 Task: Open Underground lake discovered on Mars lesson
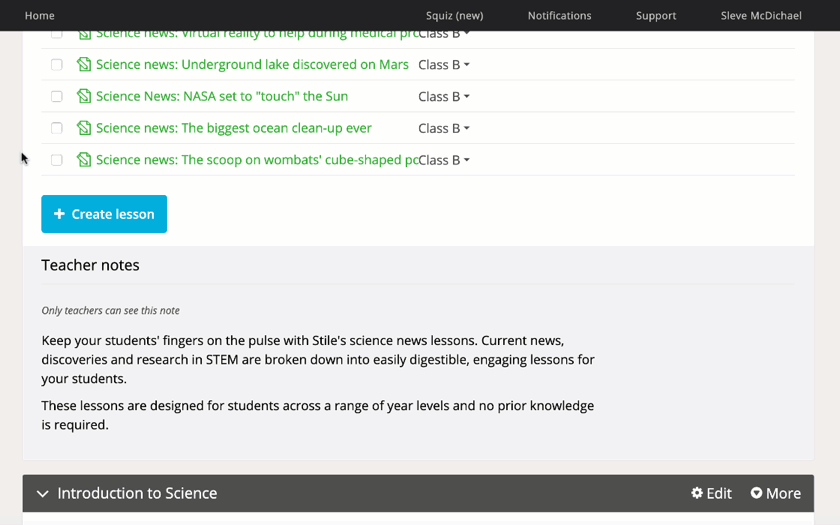tap(252, 64)
